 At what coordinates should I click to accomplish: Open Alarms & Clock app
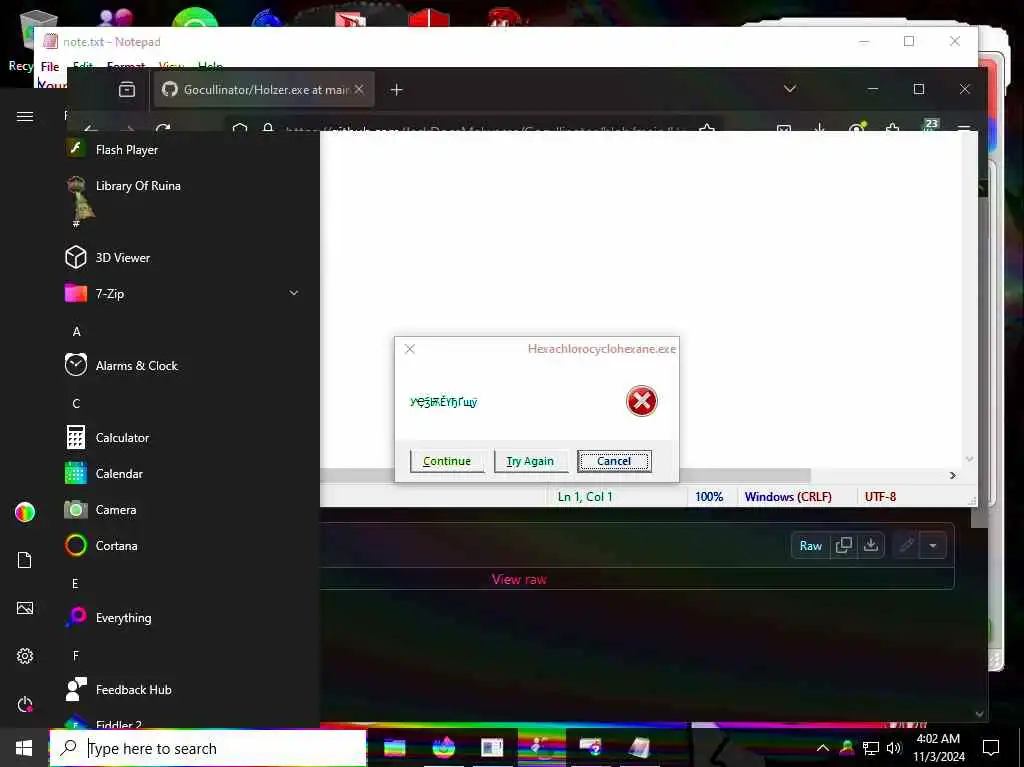136,366
